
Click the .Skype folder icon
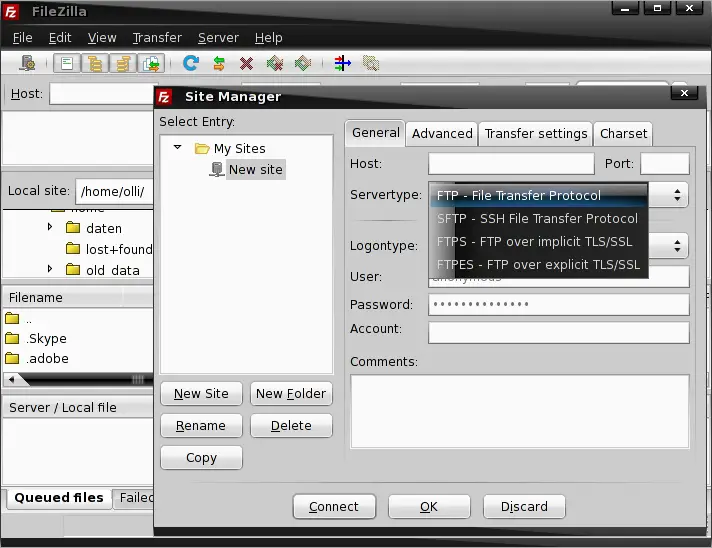click(x=12, y=338)
